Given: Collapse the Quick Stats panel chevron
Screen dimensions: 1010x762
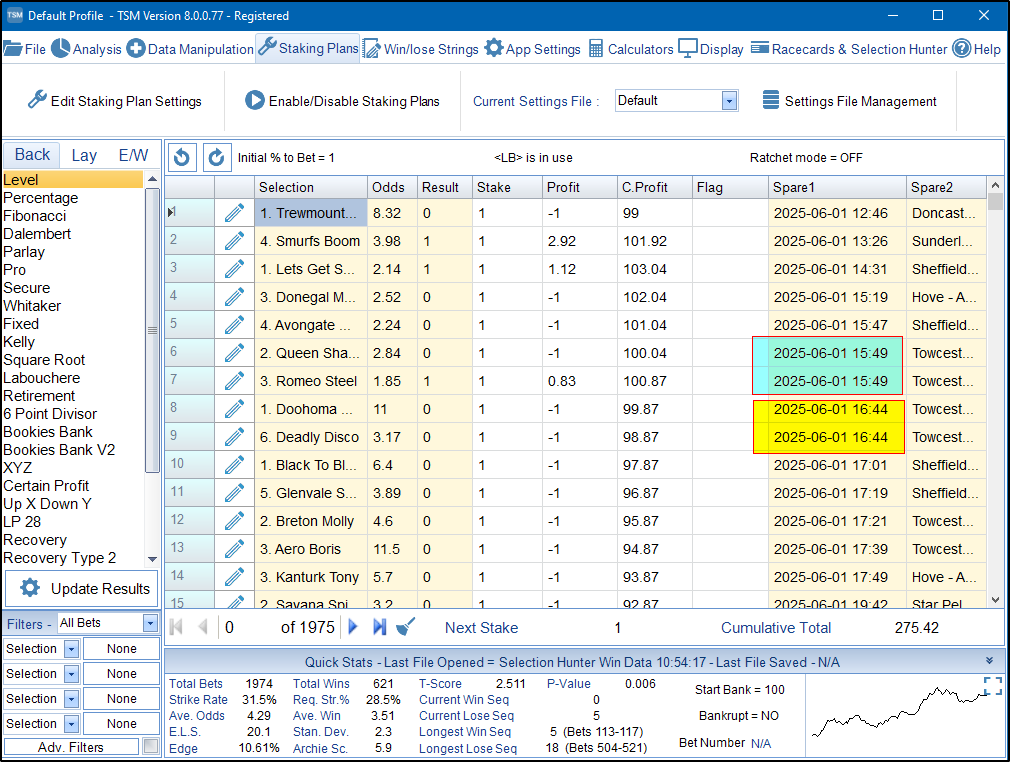Looking at the screenshot, I should click(989, 661).
